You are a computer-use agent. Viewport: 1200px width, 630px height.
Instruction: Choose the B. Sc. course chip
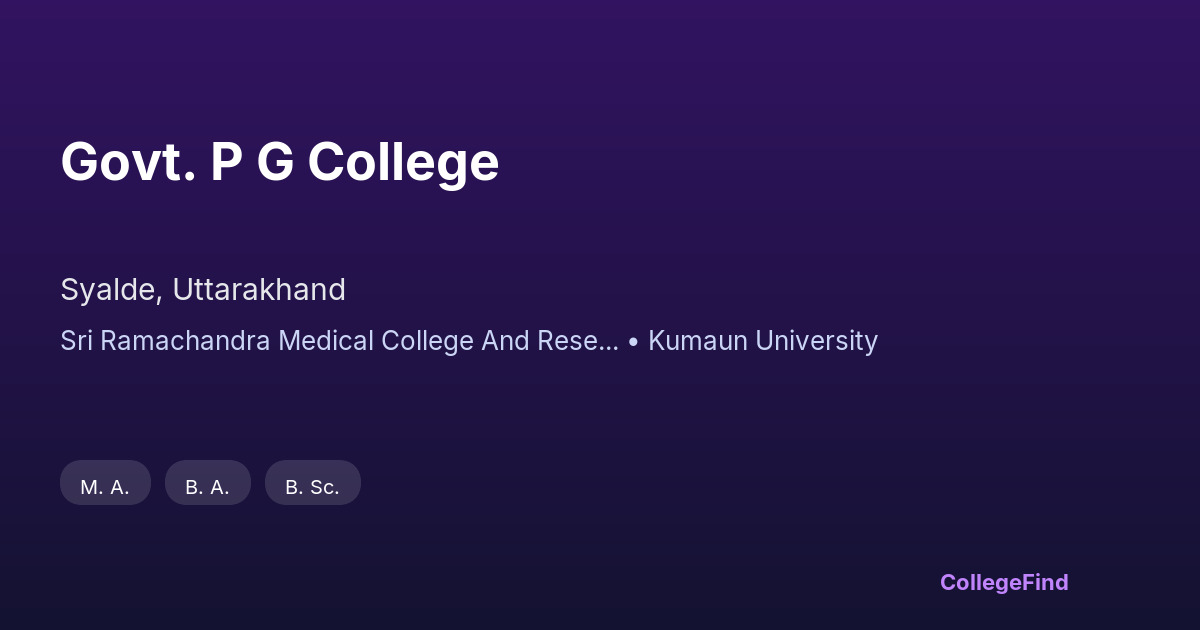pos(312,487)
